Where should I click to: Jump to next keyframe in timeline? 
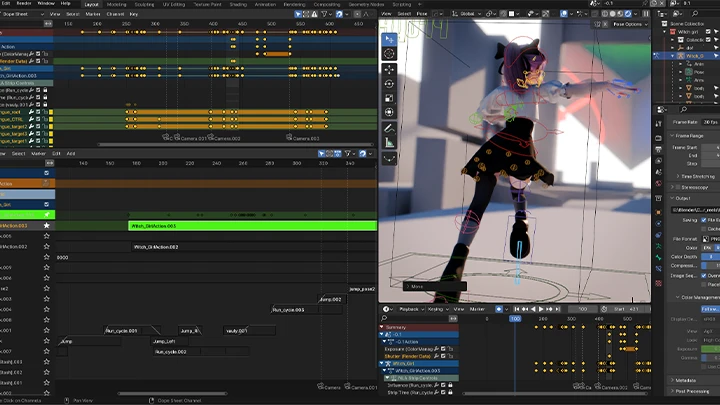549,309
